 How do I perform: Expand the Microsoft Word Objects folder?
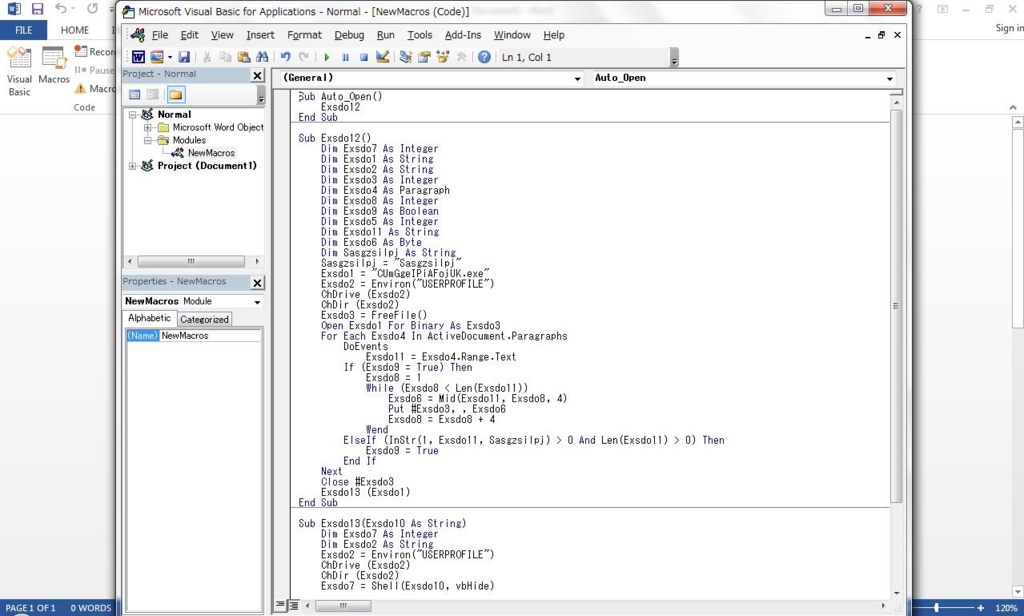[148, 127]
